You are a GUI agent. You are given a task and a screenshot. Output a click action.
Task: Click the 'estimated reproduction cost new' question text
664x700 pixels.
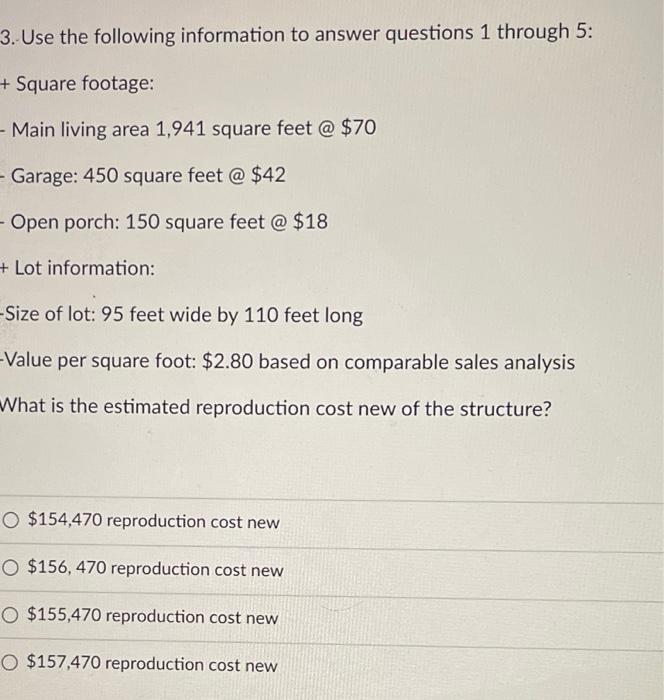point(276,408)
